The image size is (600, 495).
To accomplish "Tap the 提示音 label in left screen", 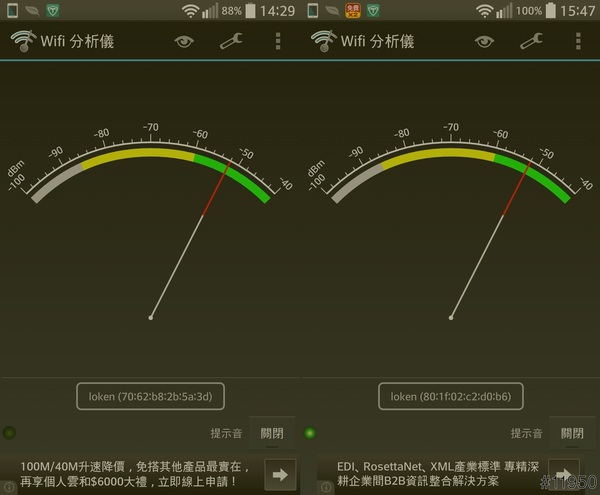I will 226,433.
